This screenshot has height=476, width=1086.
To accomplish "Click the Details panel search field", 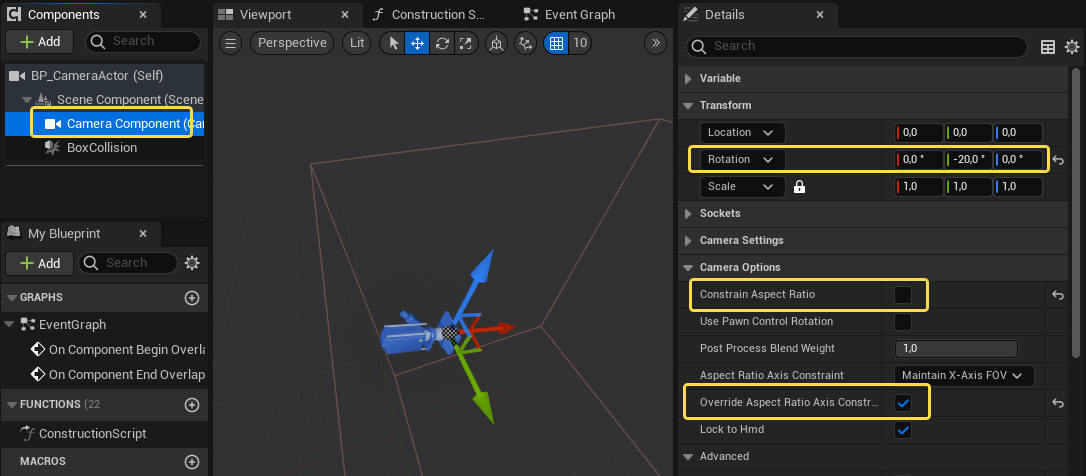I will click(857, 46).
